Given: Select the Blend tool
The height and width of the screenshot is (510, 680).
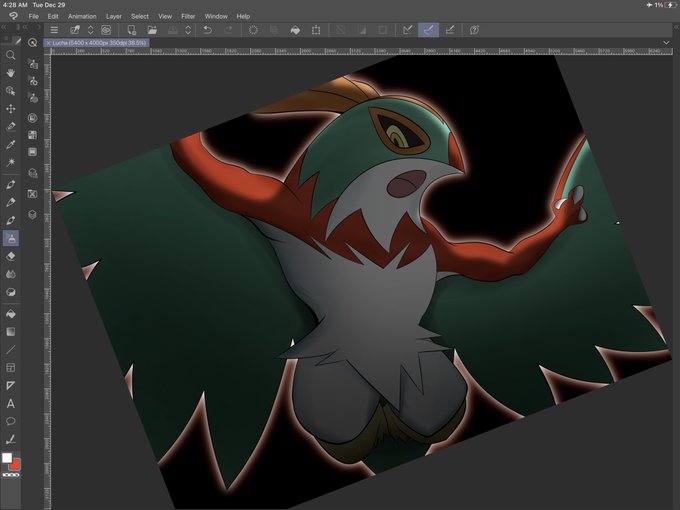Looking at the screenshot, I should click(x=10, y=274).
